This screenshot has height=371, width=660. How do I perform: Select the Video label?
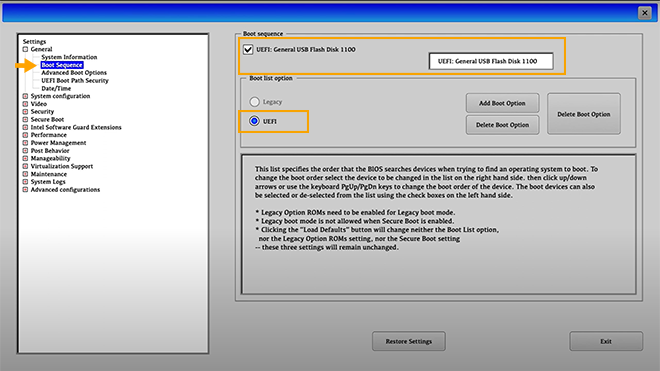(x=39, y=104)
